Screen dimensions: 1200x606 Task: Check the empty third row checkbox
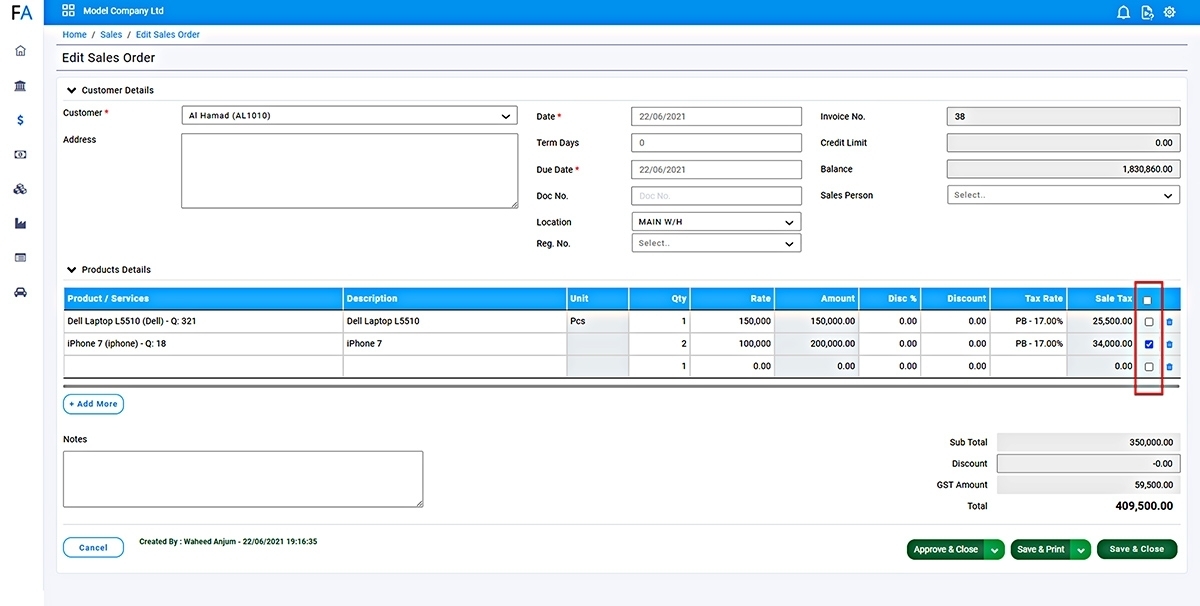pos(1149,367)
